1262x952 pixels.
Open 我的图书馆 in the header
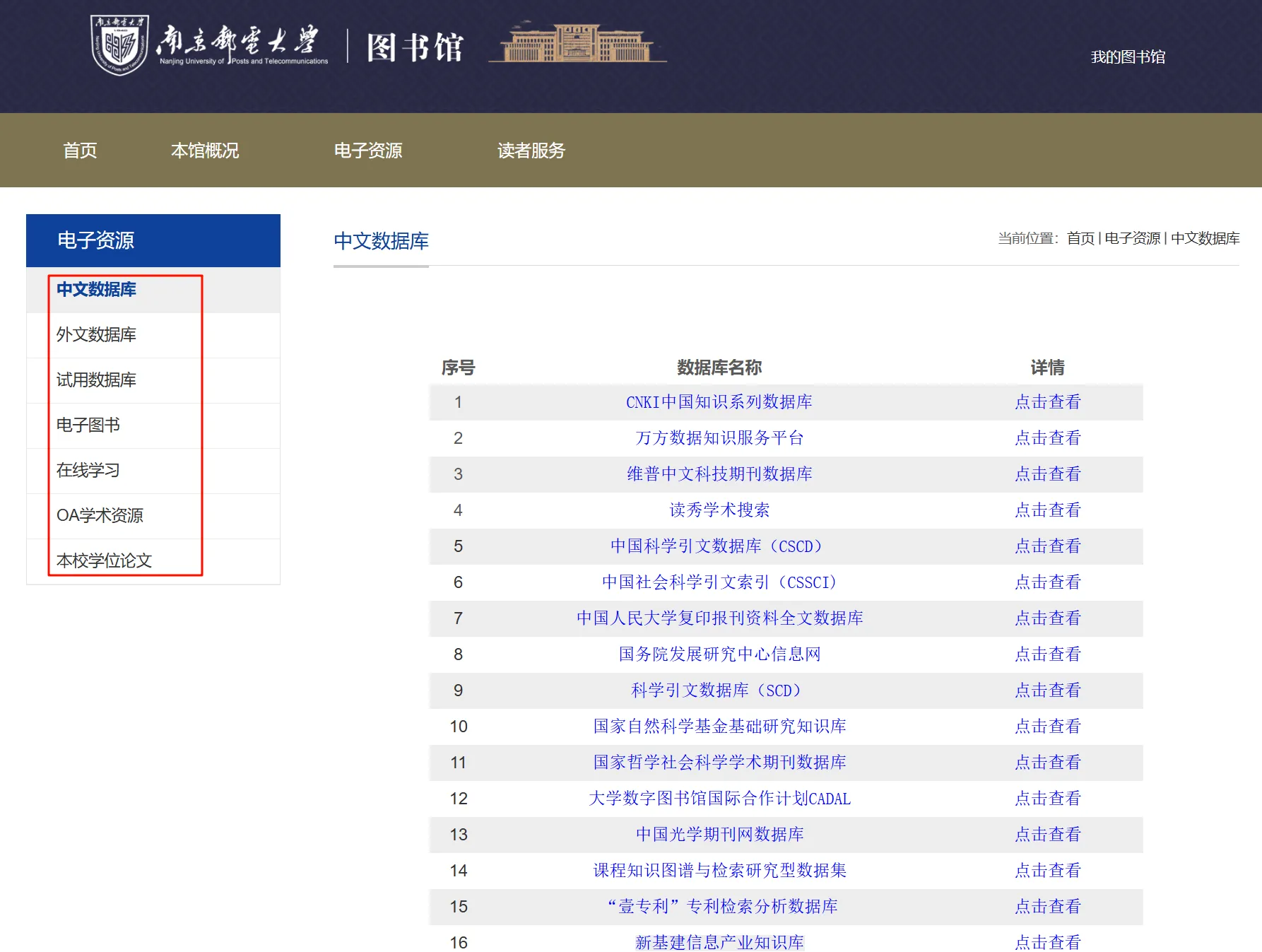1127,57
